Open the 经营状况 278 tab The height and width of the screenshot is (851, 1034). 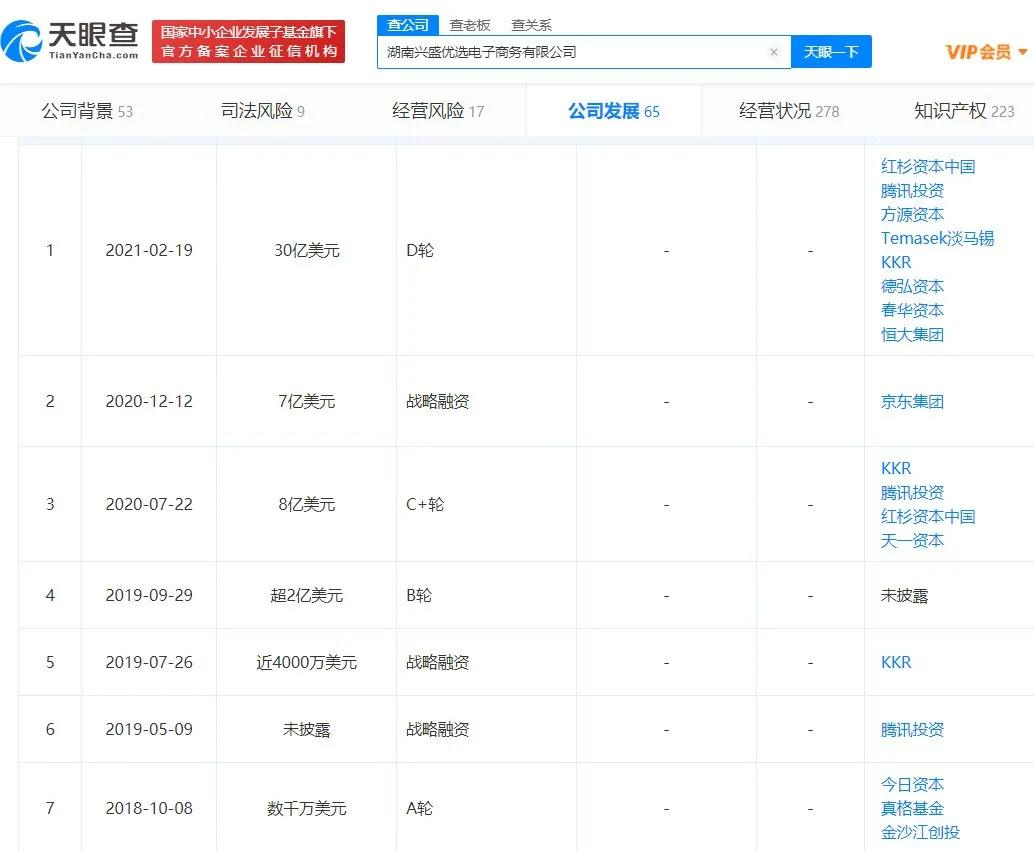point(789,111)
